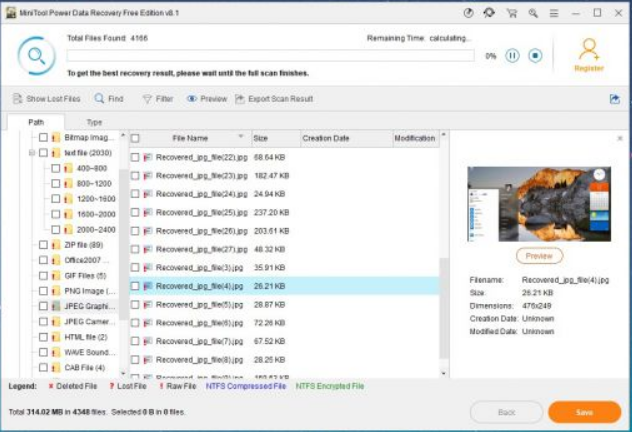Viewport: 632px width, 432px height.
Task: Click the support headset icon in title bar
Action: [489, 13]
